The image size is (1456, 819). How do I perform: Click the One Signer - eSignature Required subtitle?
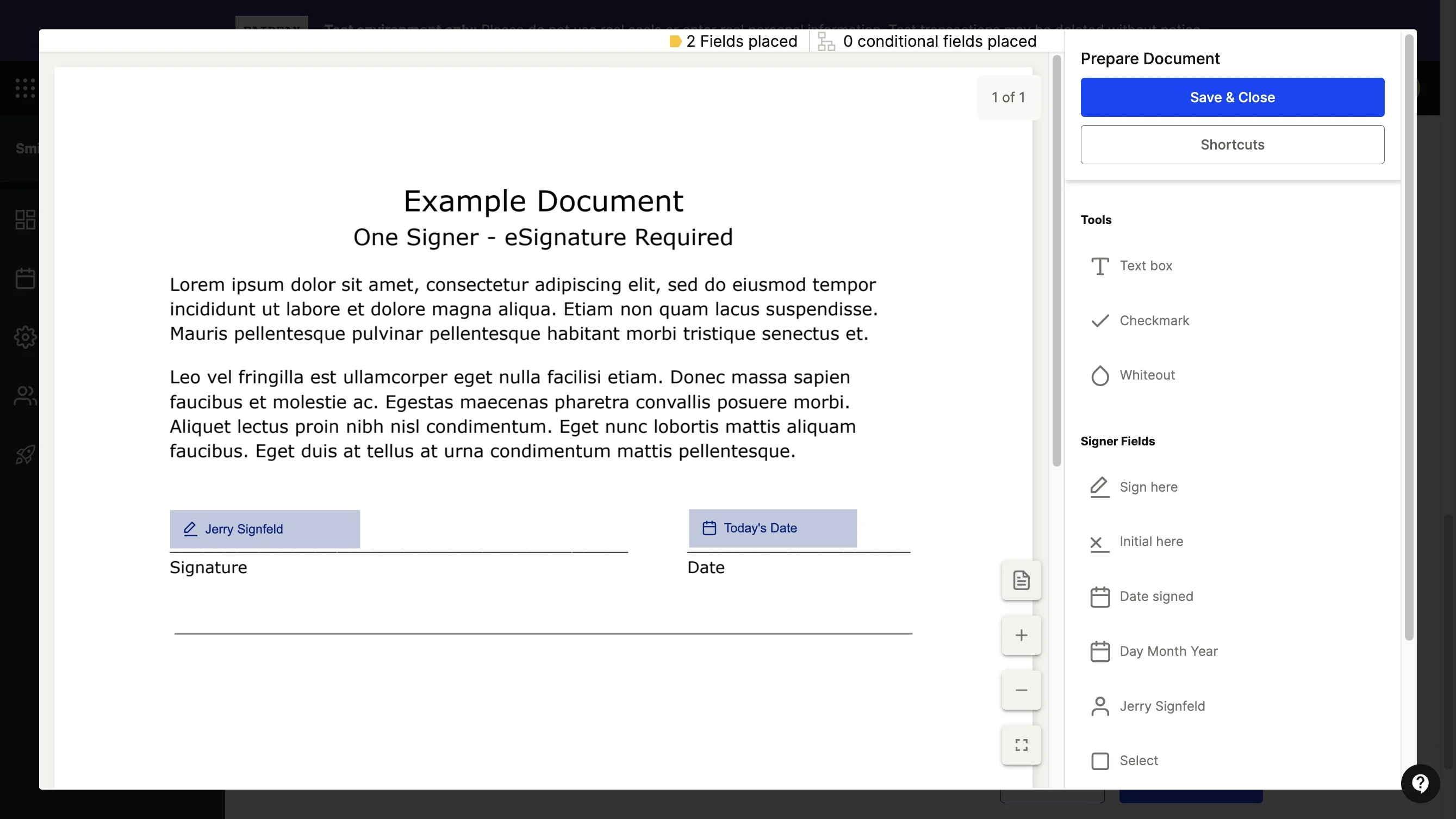click(543, 238)
